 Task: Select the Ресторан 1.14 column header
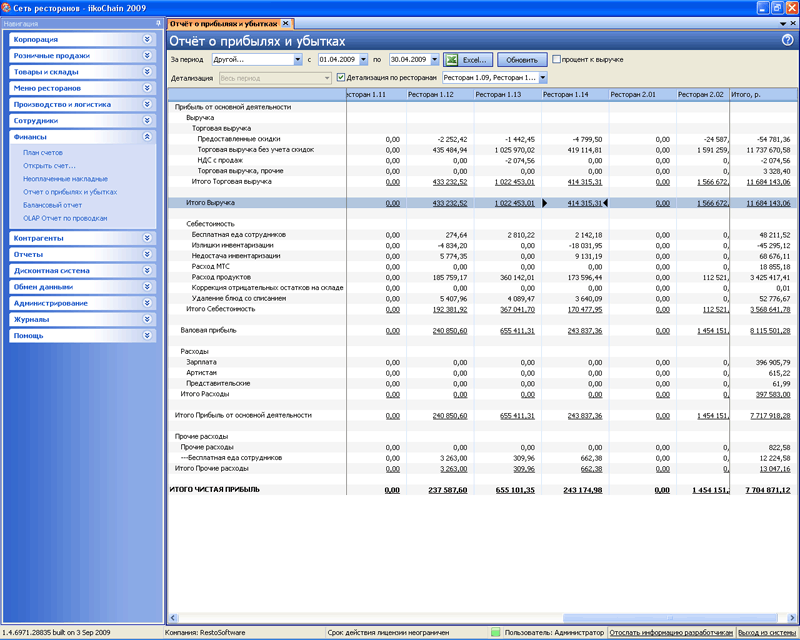coord(575,94)
